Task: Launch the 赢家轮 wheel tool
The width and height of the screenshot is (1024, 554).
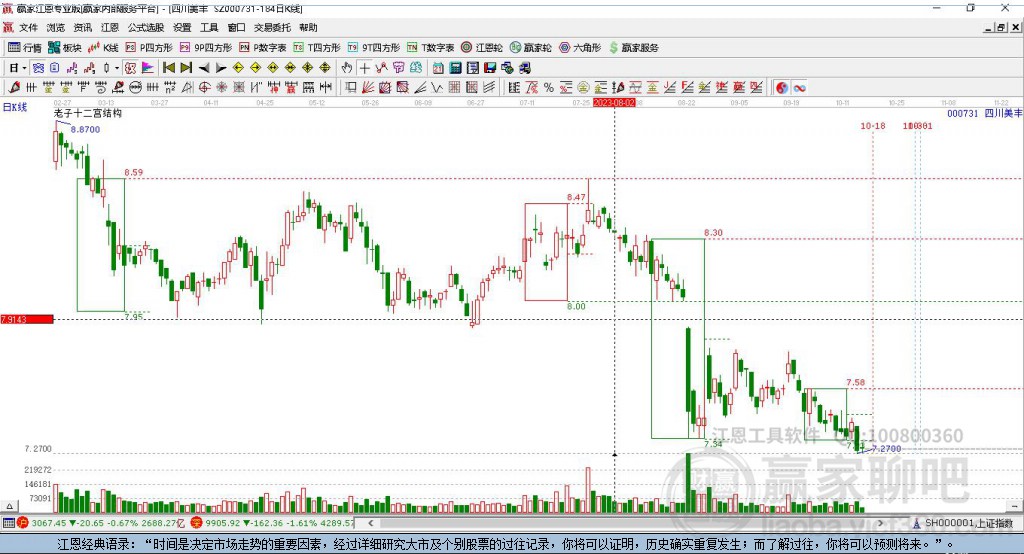Action: [x=531, y=48]
